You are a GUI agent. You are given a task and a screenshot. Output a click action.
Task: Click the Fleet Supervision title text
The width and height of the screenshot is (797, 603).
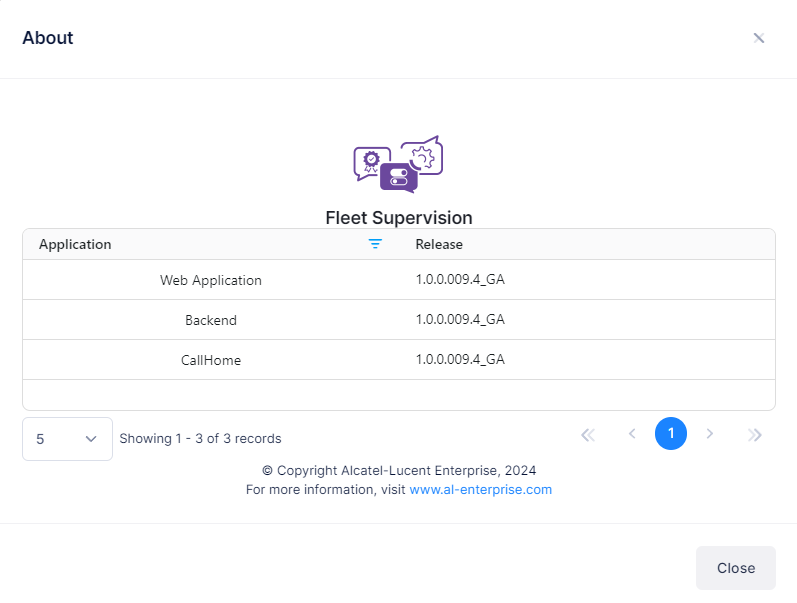point(399,217)
